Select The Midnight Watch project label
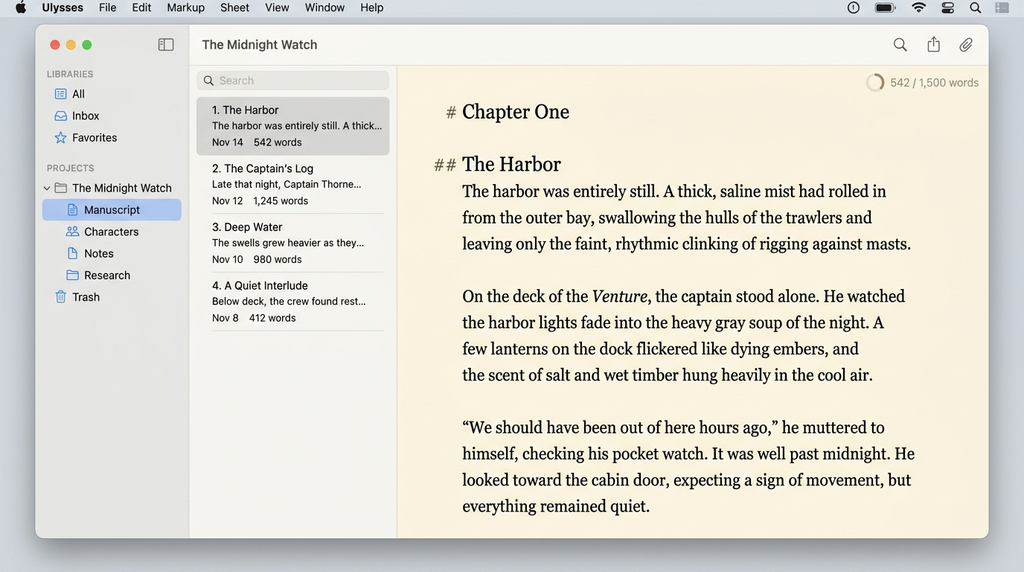 tap(122, 188)
